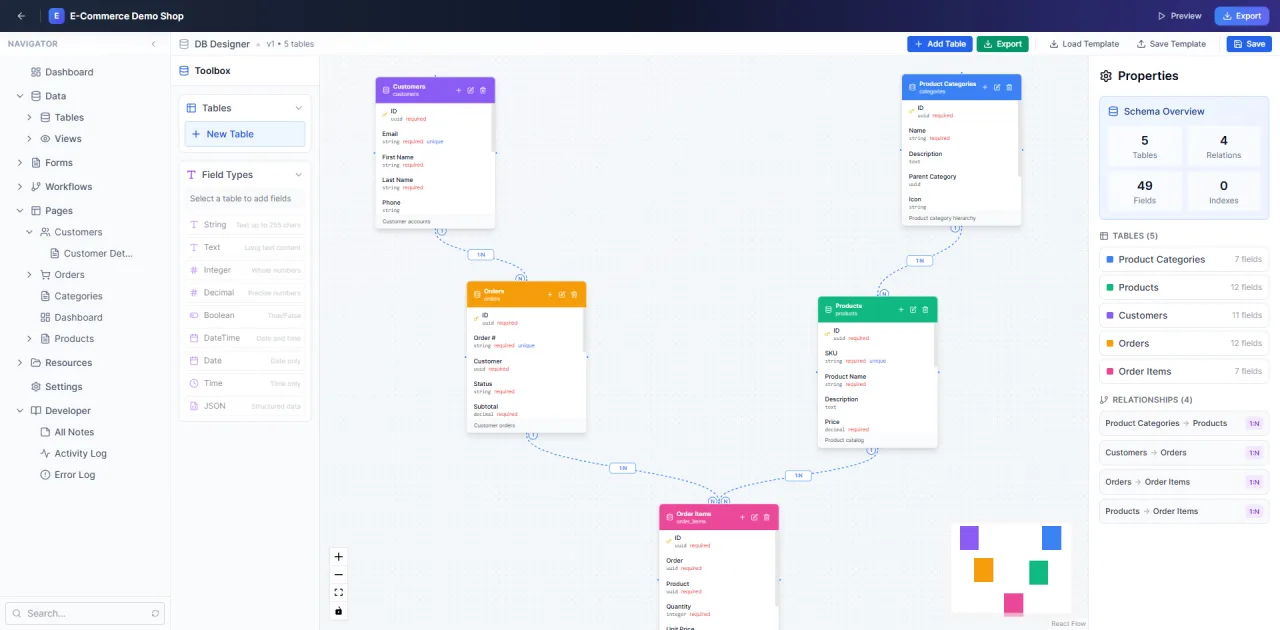Fit the diagram to view
Screen dimensions: 1280x630
coord(338,593)
